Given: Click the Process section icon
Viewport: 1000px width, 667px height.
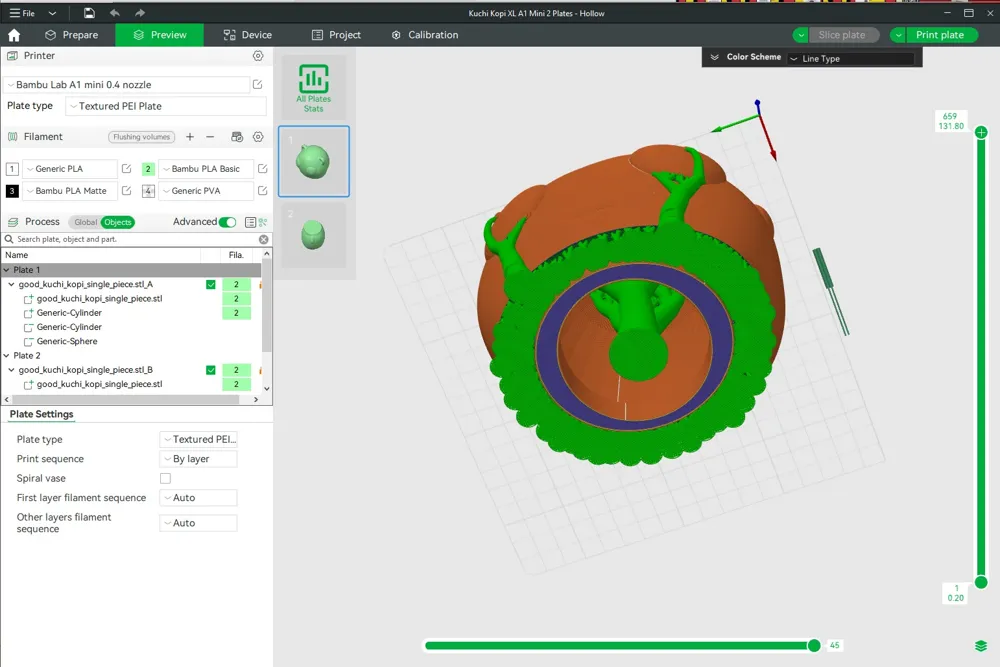Looking at the screenshot, I should point(12,222).
